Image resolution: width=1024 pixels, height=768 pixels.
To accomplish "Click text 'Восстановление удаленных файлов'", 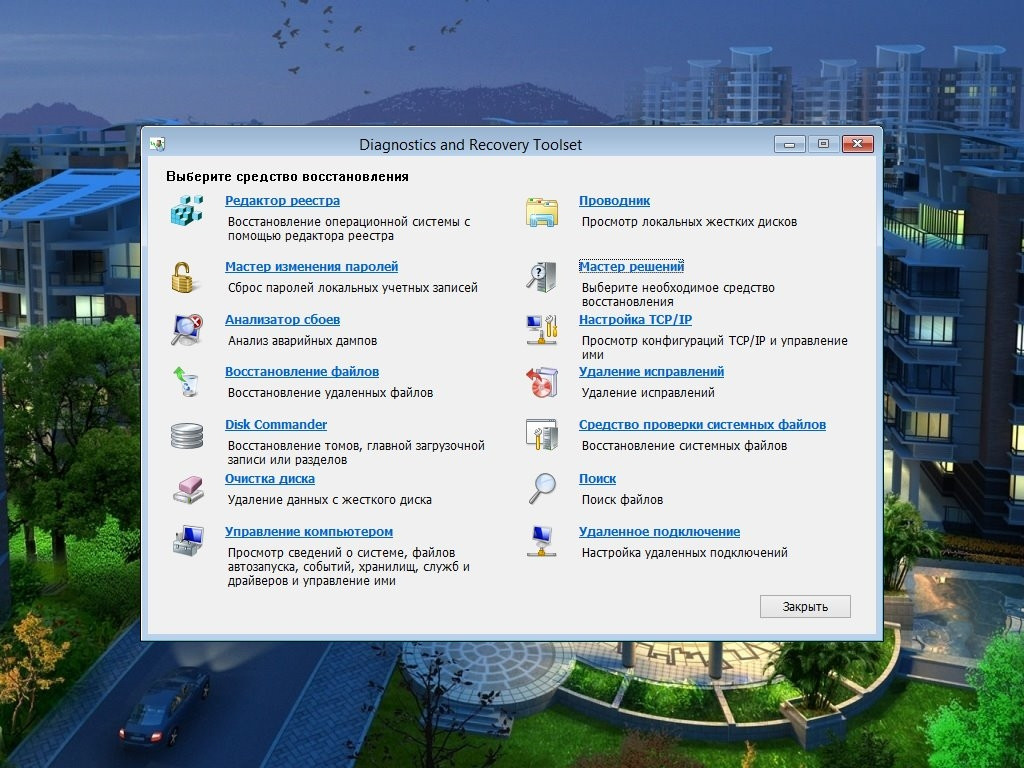I will point(330,392).
